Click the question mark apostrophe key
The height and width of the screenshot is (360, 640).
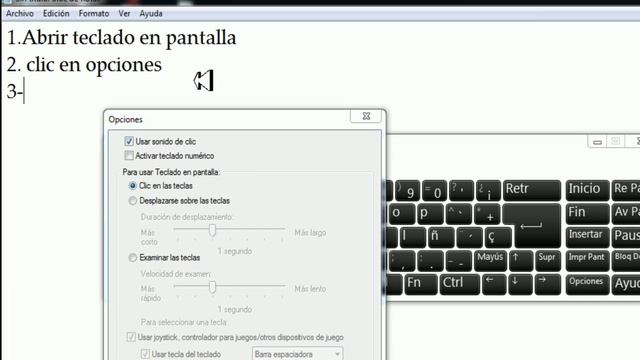click(x=461, y=190)
